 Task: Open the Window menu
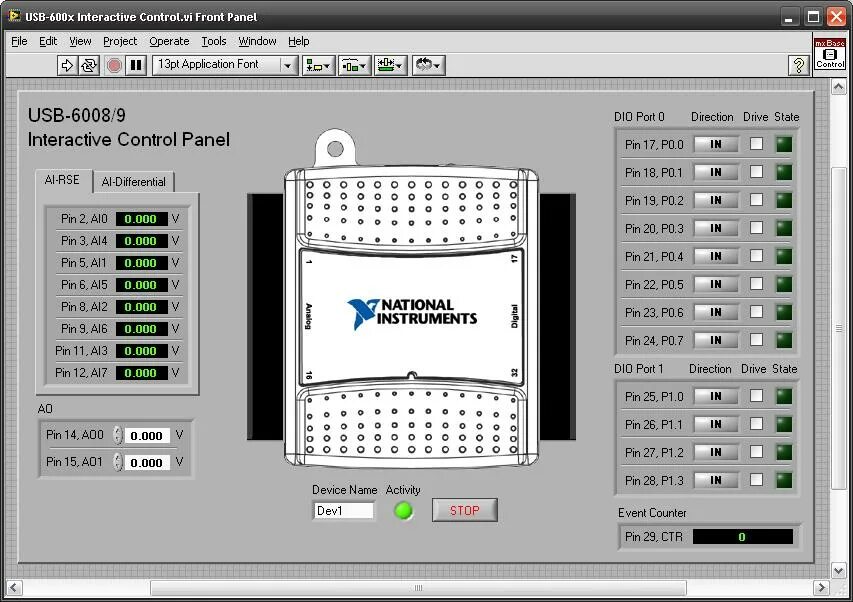click(x=257, y=41)
